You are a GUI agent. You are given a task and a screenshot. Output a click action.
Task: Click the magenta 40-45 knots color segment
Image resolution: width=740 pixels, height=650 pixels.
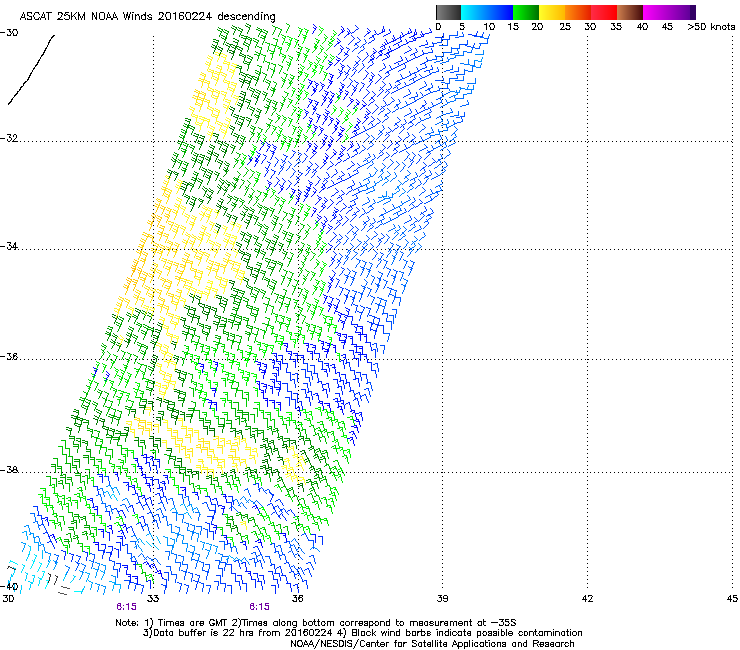[x=656, y=12]
